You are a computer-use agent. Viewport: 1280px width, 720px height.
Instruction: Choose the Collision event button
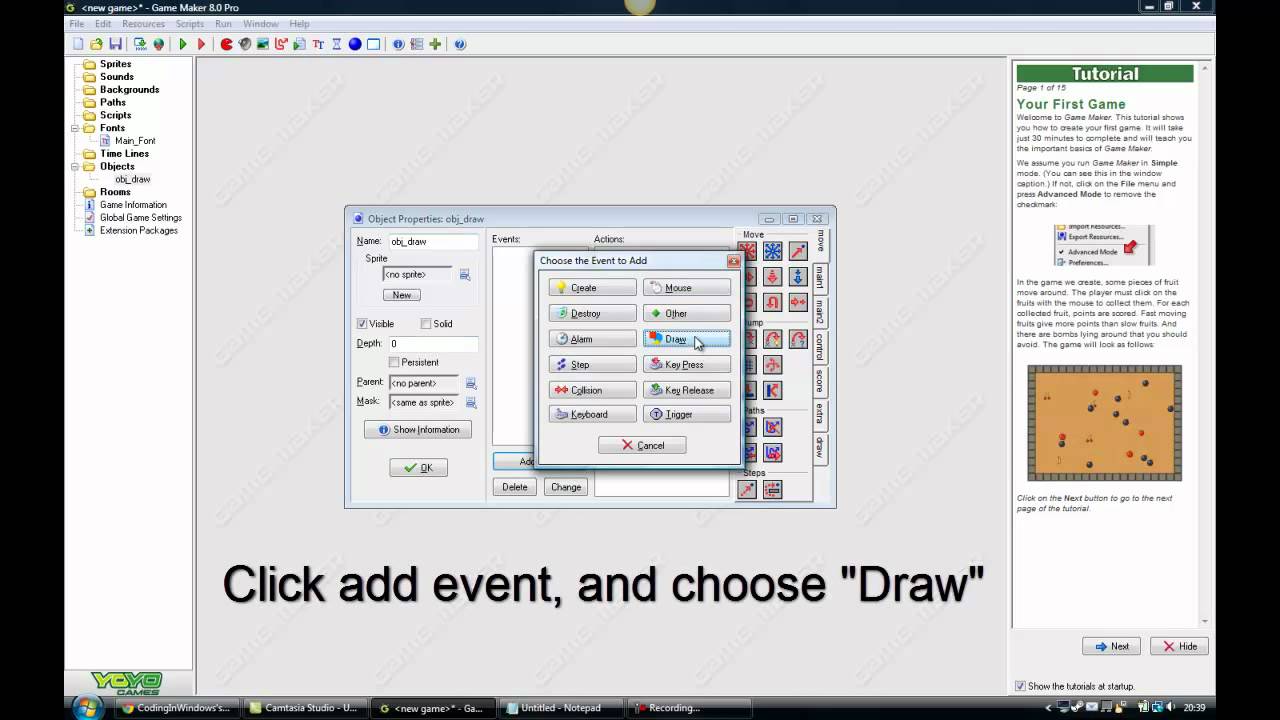[592, 390]
